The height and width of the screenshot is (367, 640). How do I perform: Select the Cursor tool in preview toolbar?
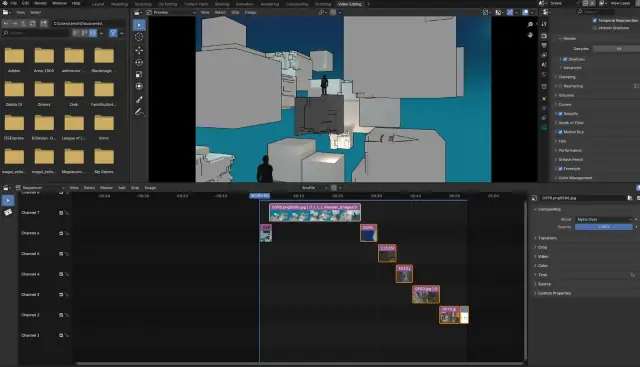click(x=139, y=37)
